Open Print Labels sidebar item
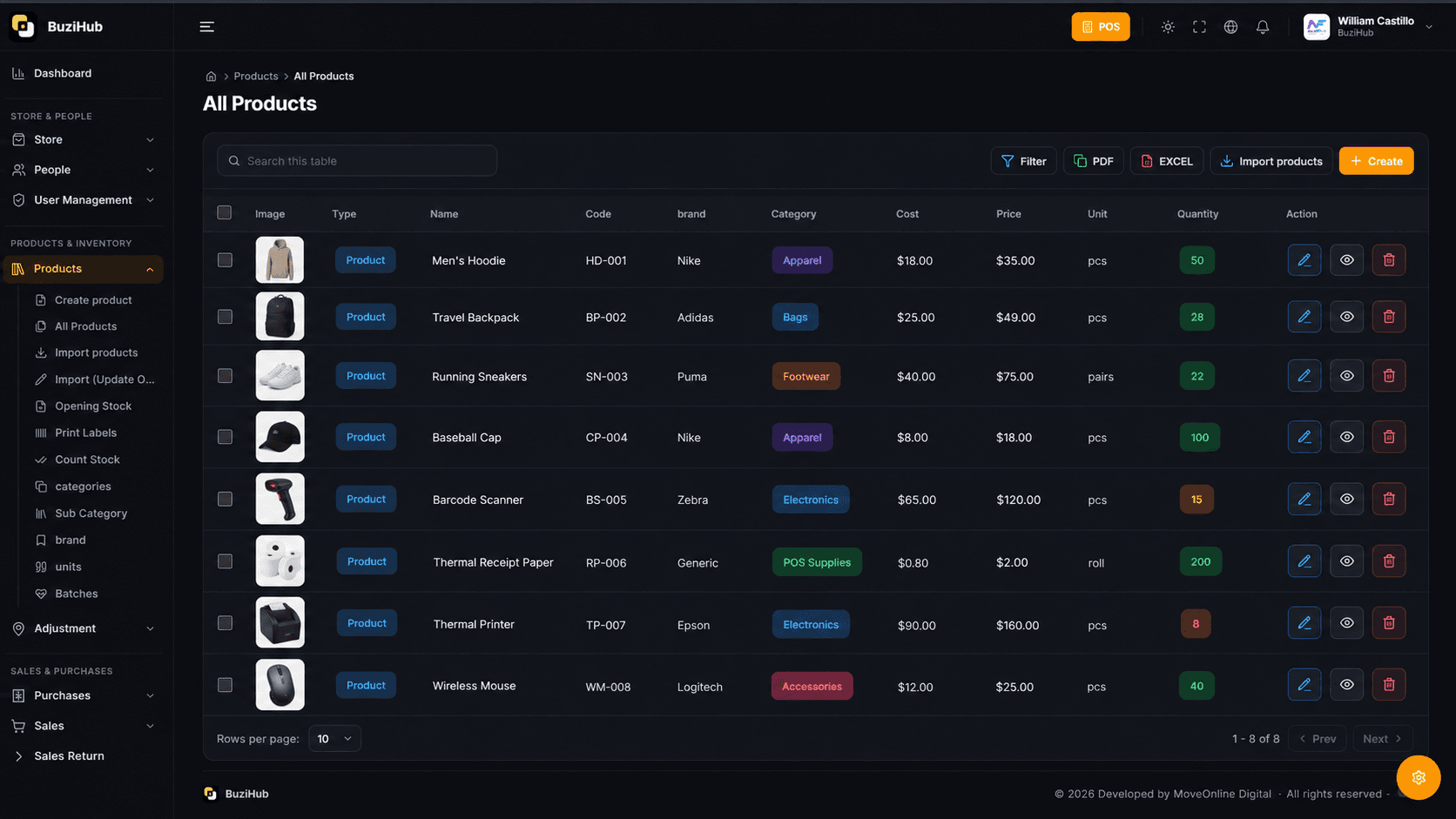Screen dimensions: 1456x819 (x=85, y=433)
